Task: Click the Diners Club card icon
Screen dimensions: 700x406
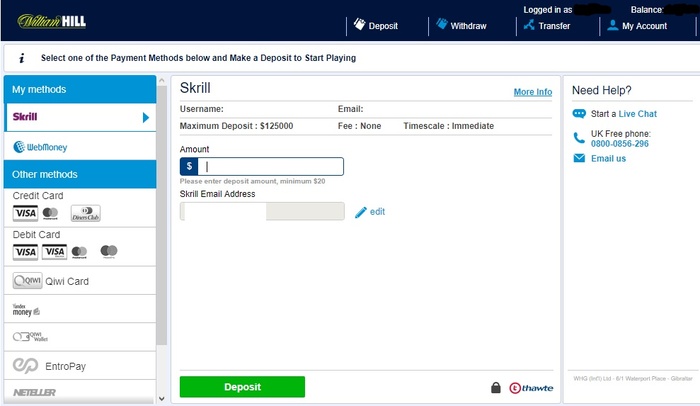Action: click(86, 213)
